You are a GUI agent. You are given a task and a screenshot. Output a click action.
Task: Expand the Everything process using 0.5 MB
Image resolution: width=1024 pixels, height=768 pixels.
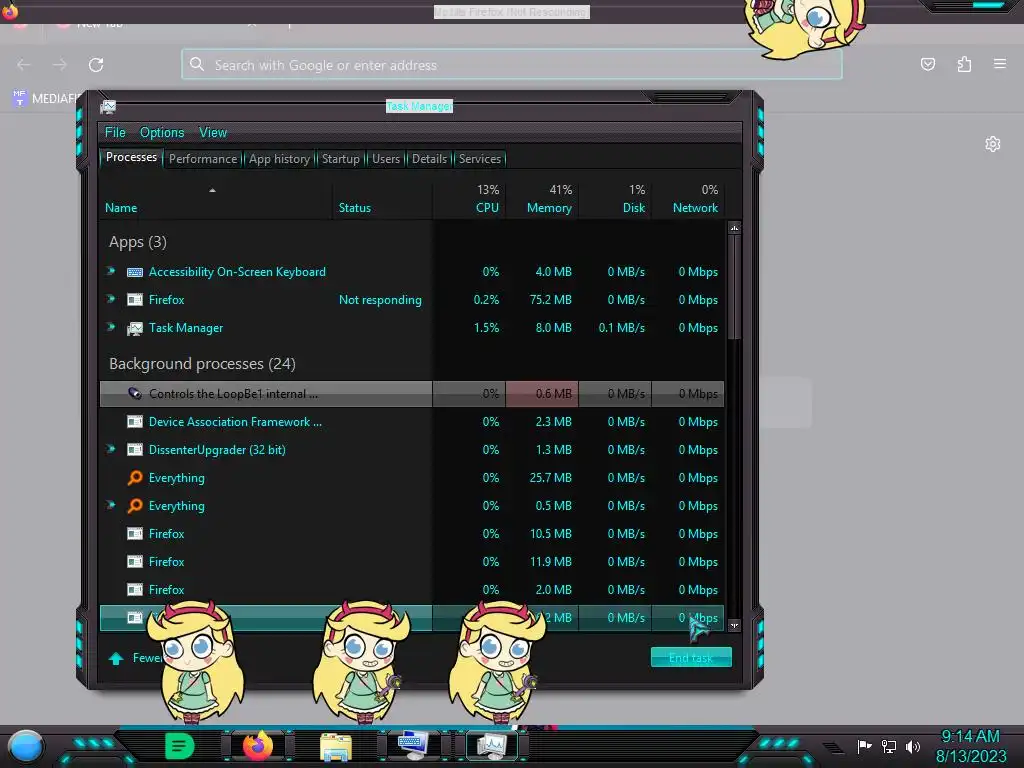[x=111, y=505]
